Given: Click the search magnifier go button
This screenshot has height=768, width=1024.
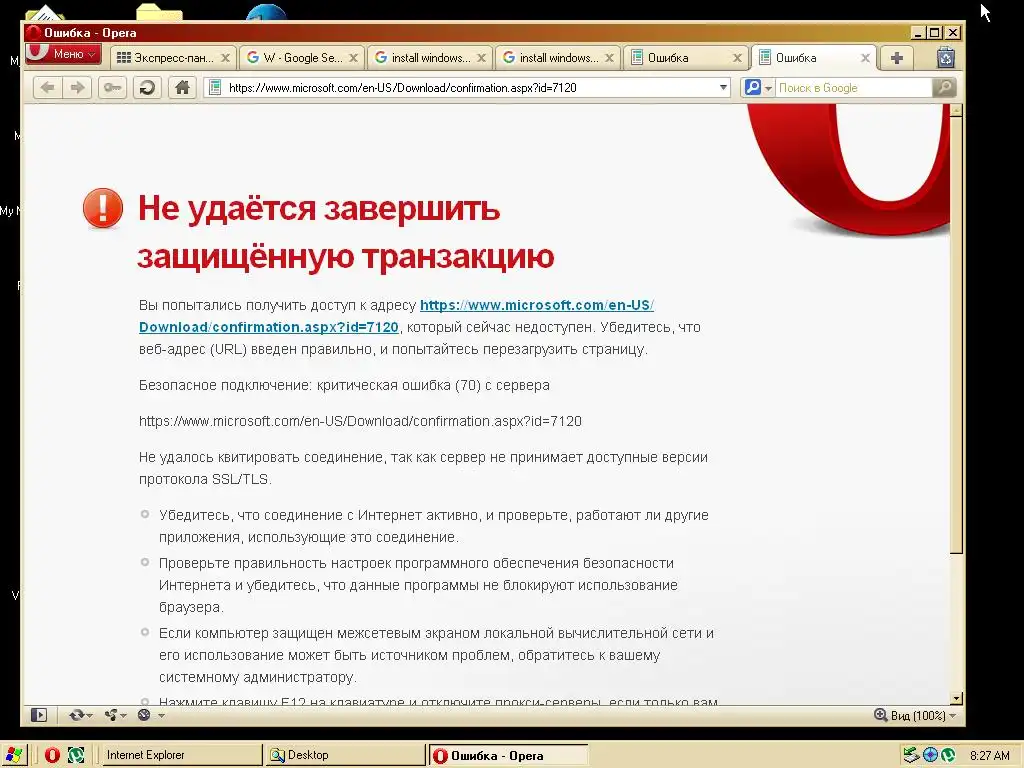Looking at the screenshot, I should tap(944, 88).
